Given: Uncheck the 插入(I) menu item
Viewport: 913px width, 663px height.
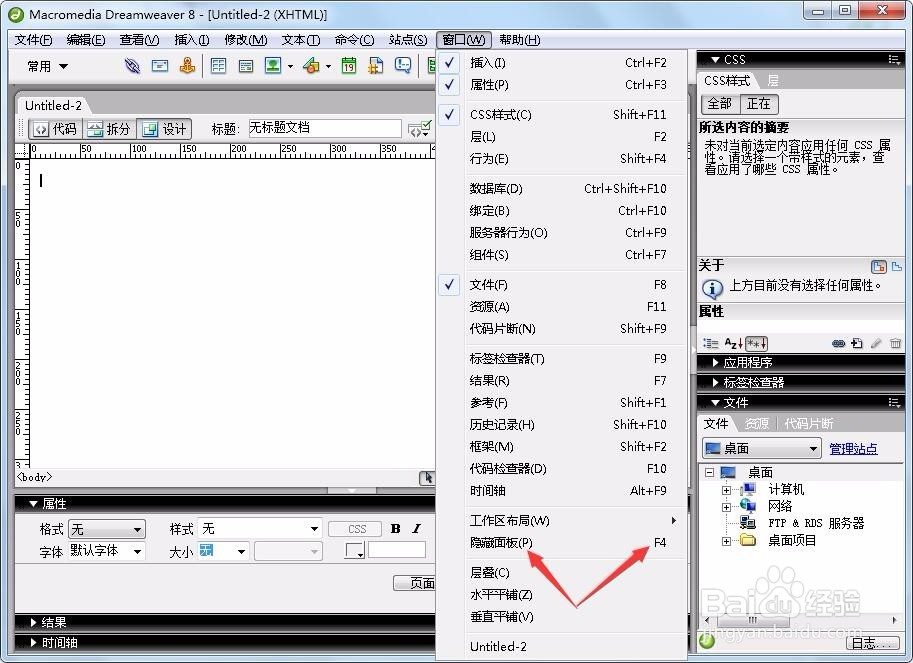Looking at the screenshot, I should pos(561,62).
